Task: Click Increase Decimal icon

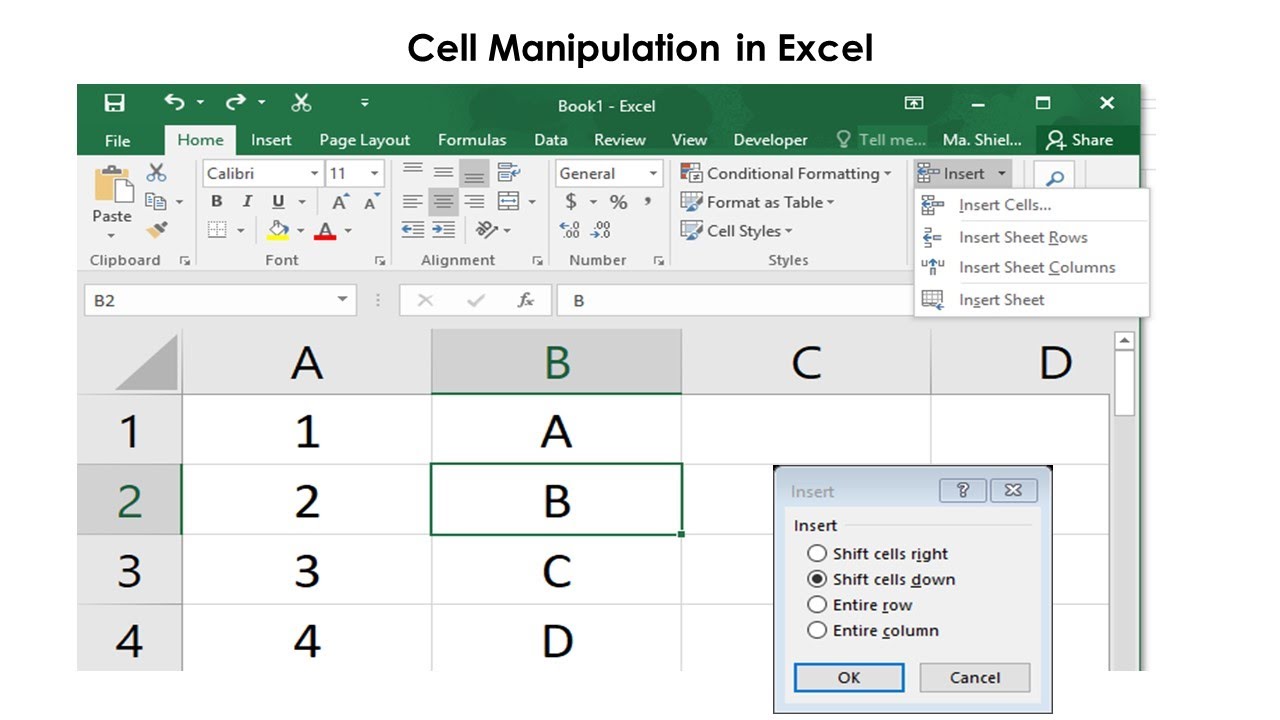Action: coord(571,231)
